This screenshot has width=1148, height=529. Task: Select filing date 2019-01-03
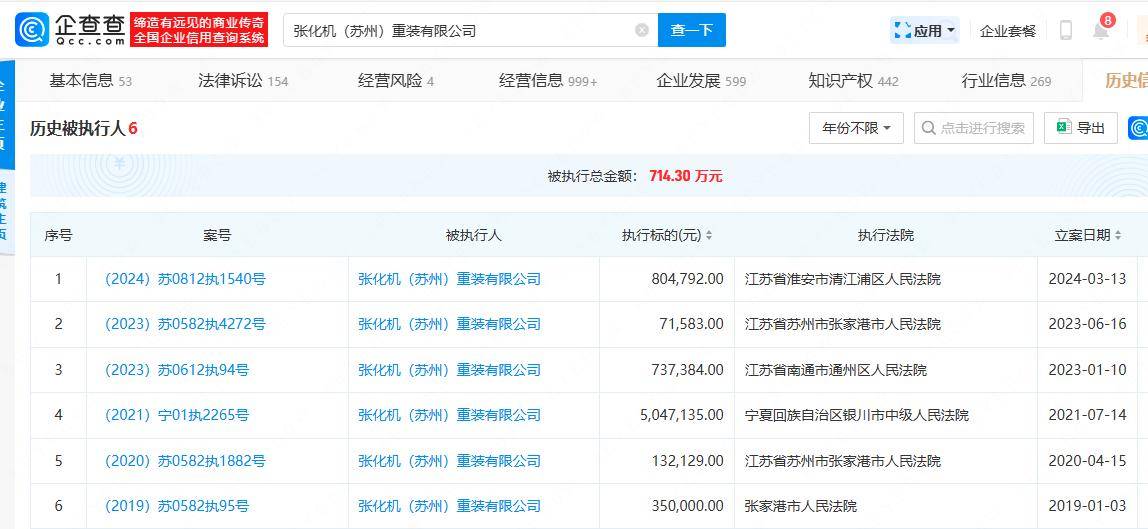pos(1087,506)
